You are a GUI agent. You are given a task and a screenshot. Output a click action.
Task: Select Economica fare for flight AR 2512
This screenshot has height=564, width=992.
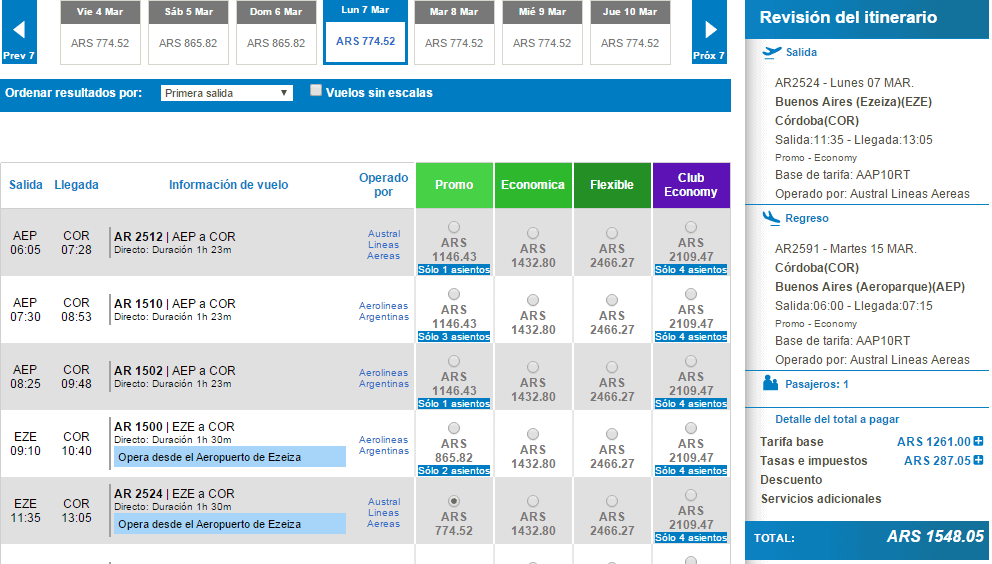(x=533, y=233)
